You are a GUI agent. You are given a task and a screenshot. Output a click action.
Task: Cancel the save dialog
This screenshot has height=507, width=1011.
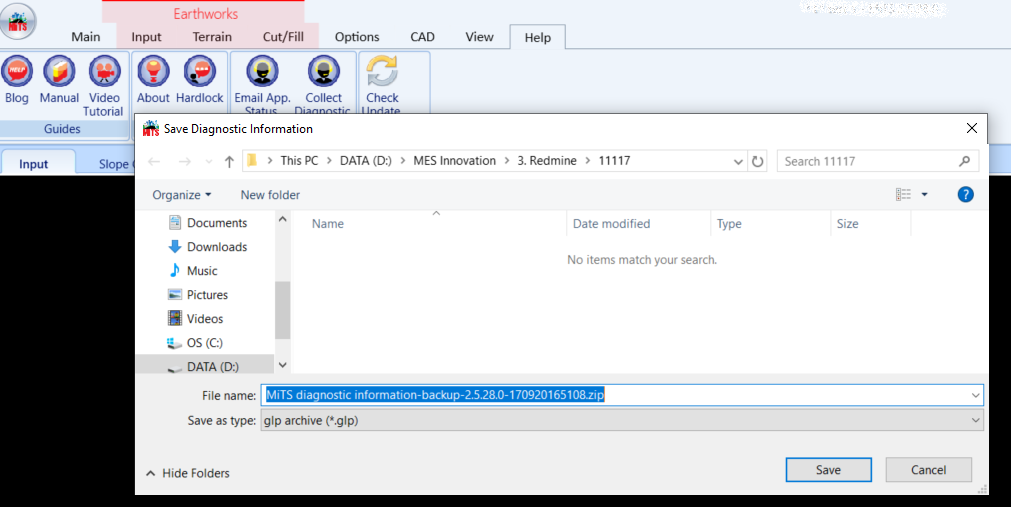click(928, 470)
